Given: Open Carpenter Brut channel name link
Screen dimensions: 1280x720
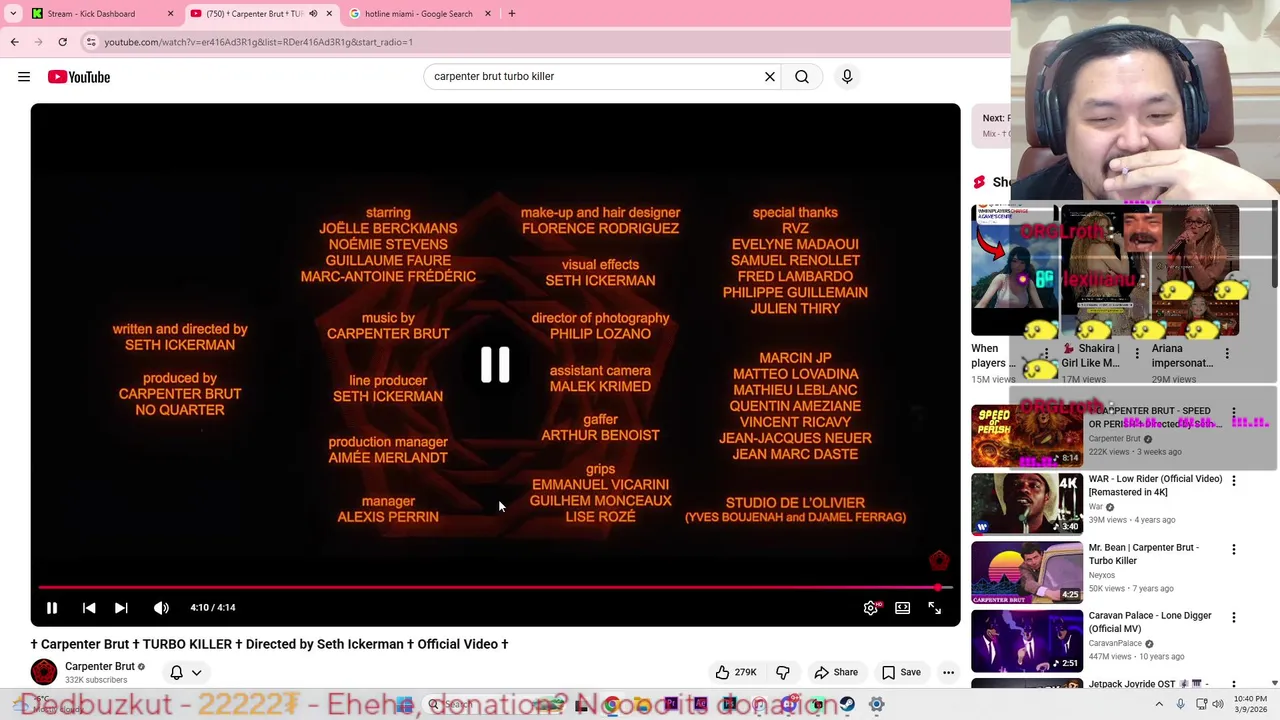Looking at the screenshot, I should (99, 667).
